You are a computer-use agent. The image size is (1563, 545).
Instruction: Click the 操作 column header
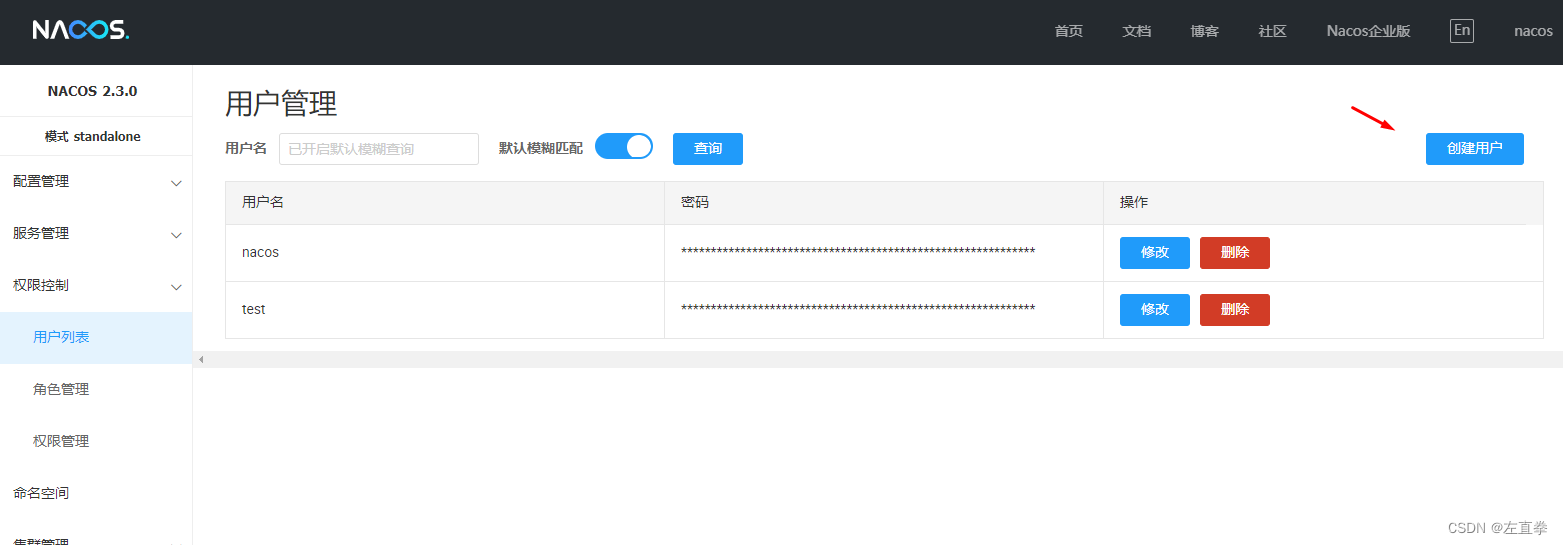tap(1323, 203)
